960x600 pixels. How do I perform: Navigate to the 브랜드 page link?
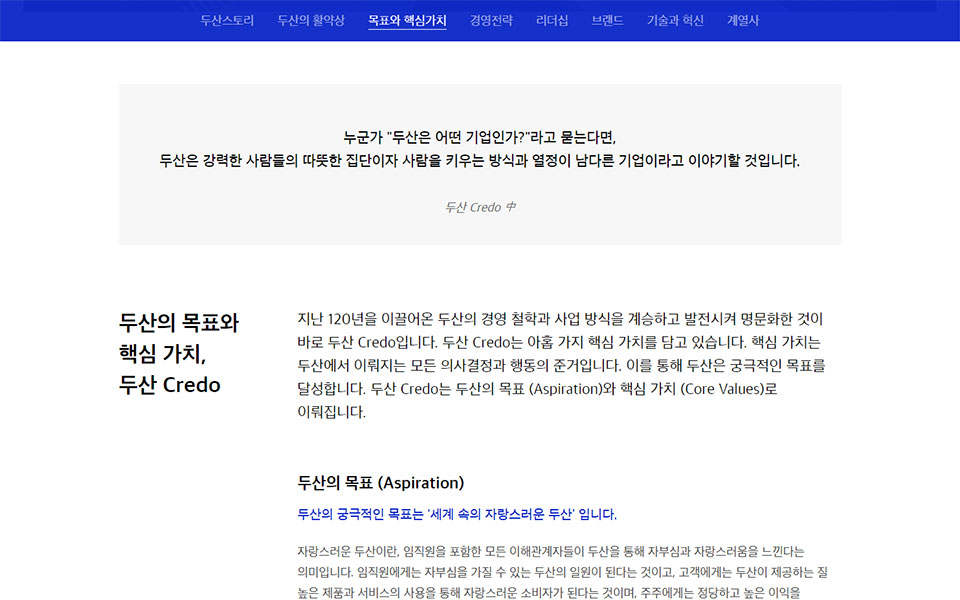point(607,20)
